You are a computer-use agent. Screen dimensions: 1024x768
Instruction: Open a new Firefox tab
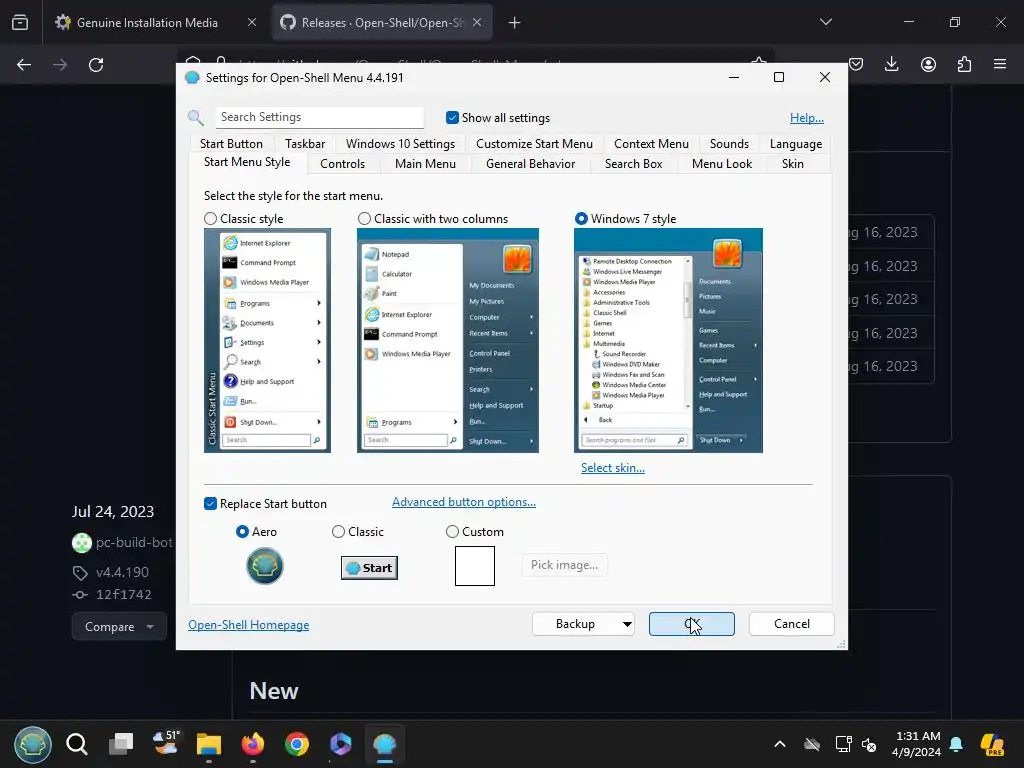pyautogui.click(x=515, y=22)
